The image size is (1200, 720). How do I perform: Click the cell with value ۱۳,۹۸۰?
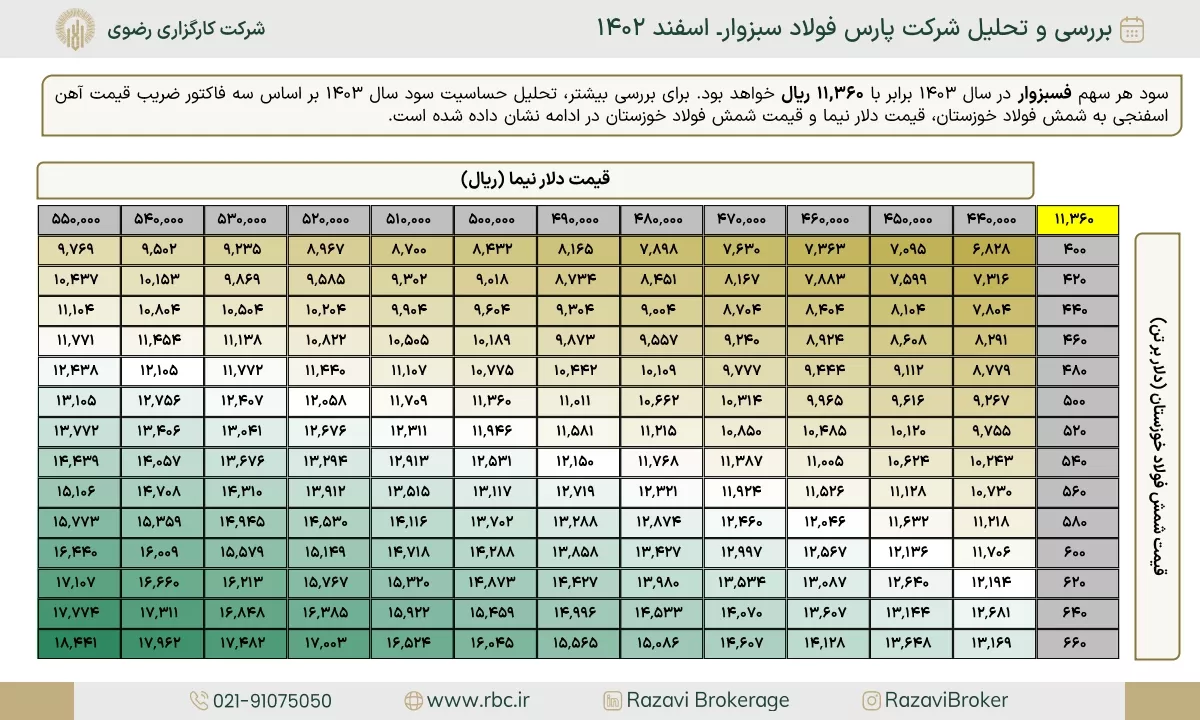(661, 583)
